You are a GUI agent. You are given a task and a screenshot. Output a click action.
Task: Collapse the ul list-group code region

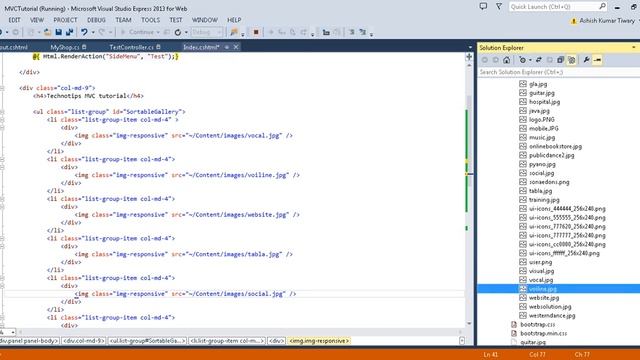(2, 112)
